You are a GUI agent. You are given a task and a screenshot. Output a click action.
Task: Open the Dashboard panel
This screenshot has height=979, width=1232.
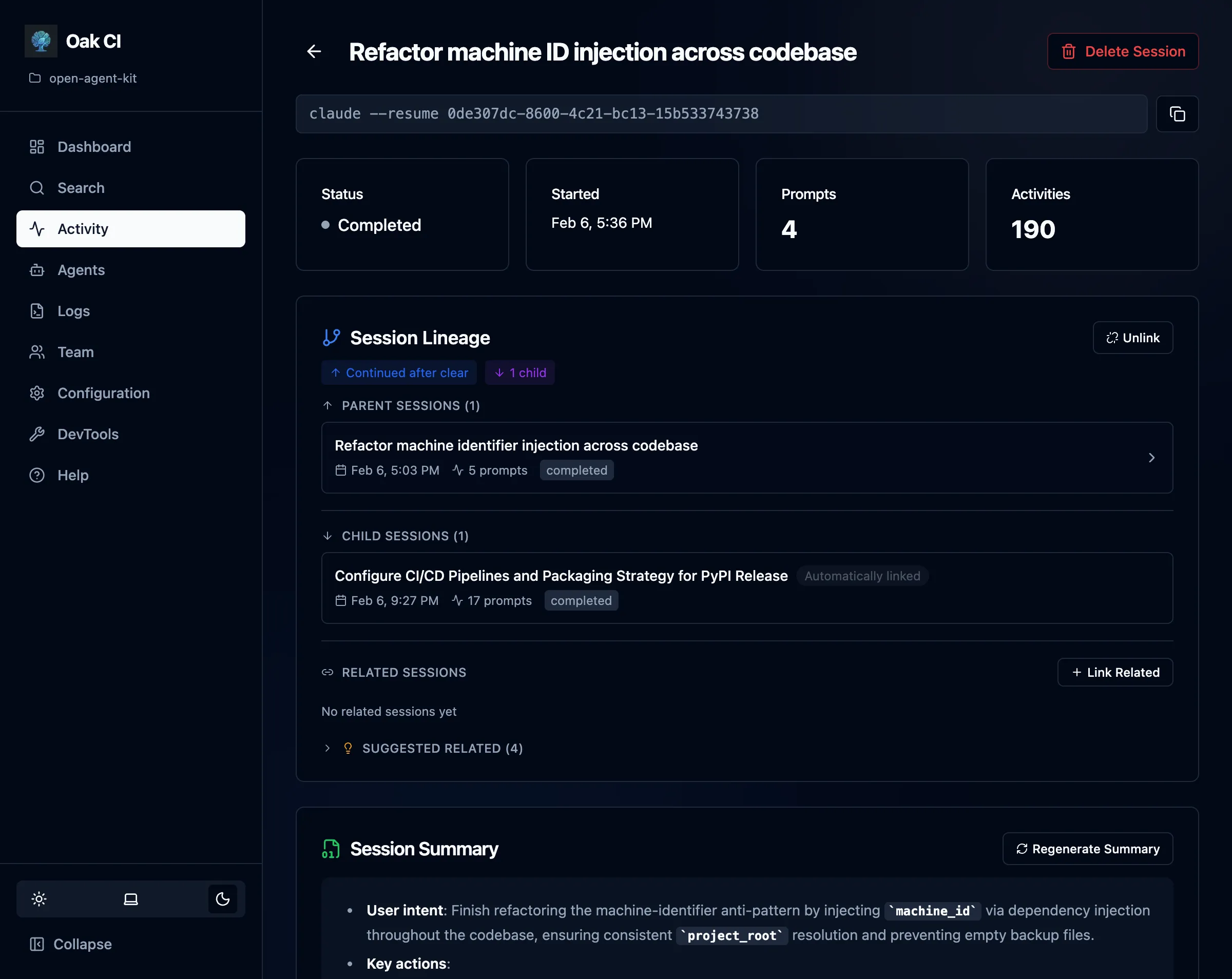click(x=94, y=147)
